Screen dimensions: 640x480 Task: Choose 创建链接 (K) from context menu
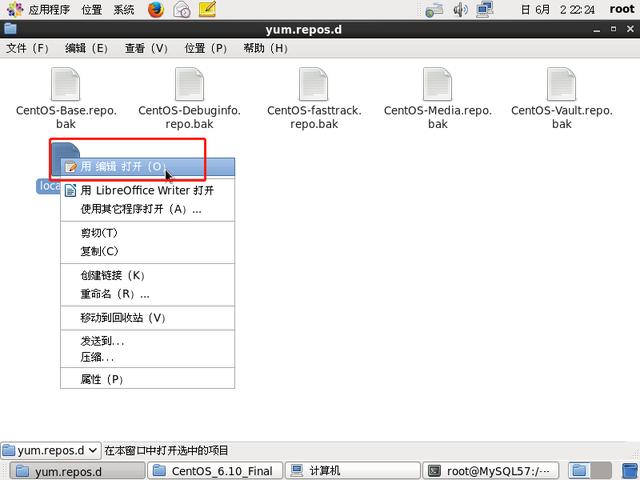click(x=148, y=275)
